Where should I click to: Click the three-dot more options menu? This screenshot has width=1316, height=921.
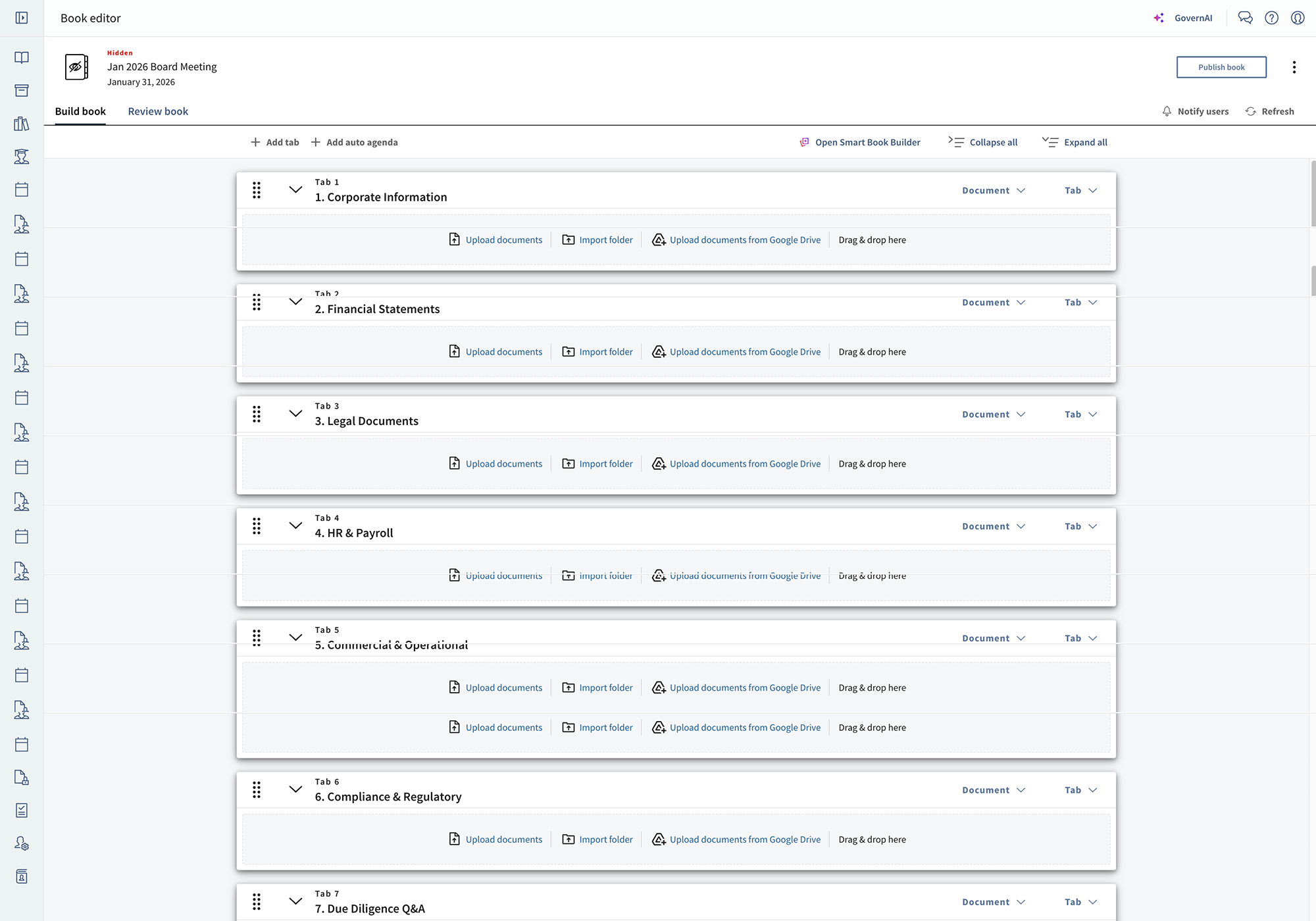[x=1294, y=67]
